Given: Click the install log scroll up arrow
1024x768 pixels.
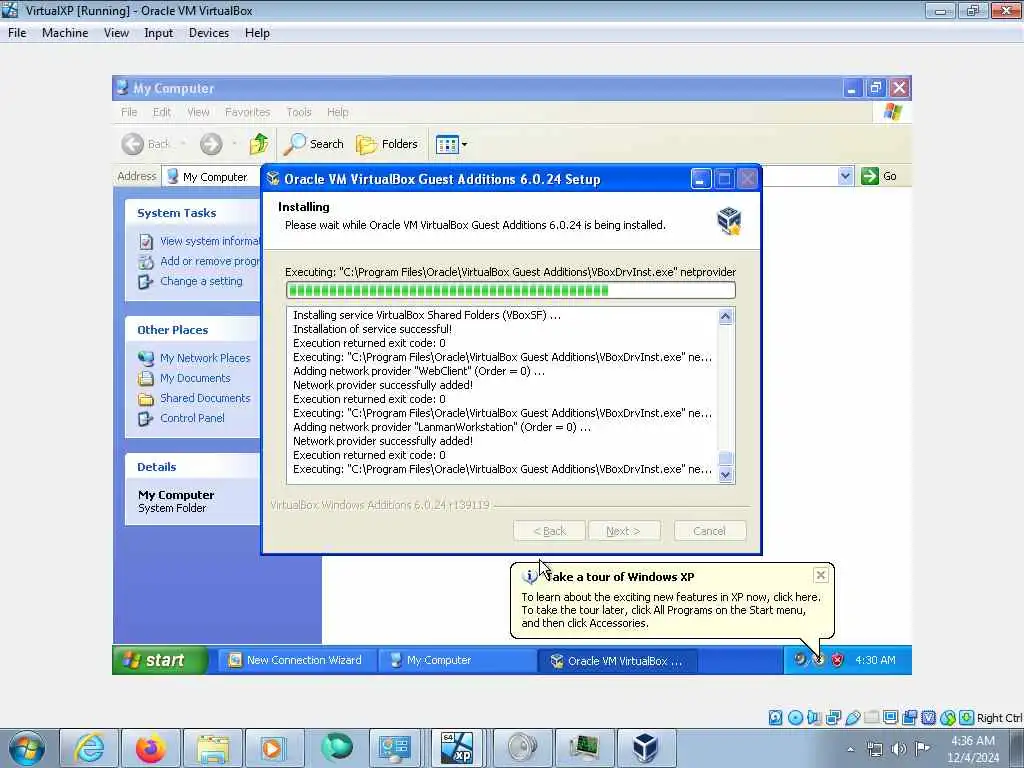Looking at the screenshot, I should 726,317.
